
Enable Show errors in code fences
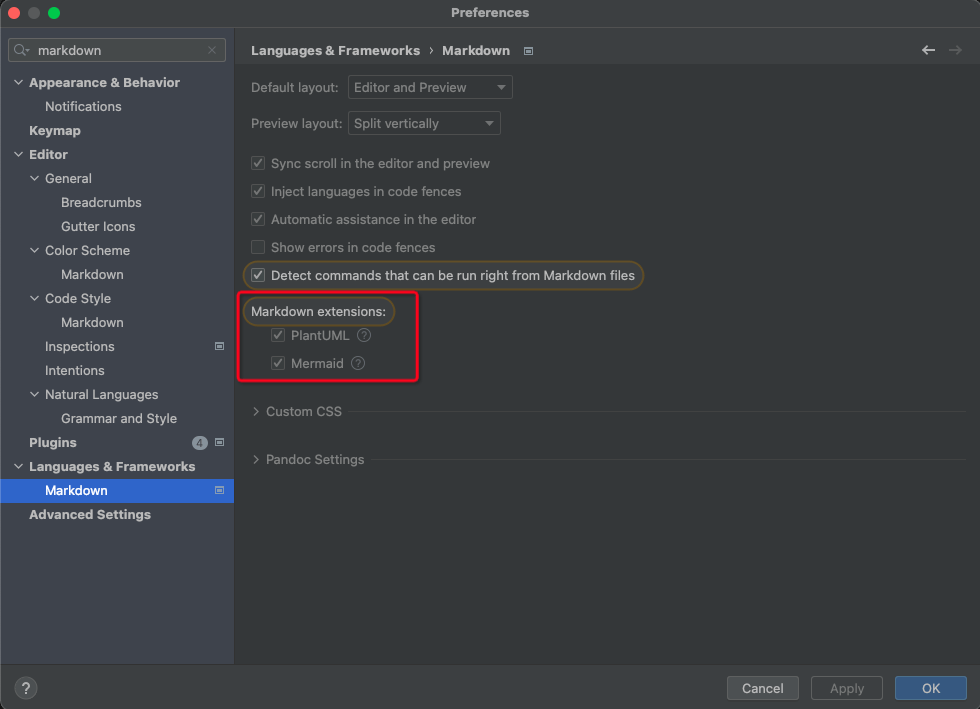[258, 248]
